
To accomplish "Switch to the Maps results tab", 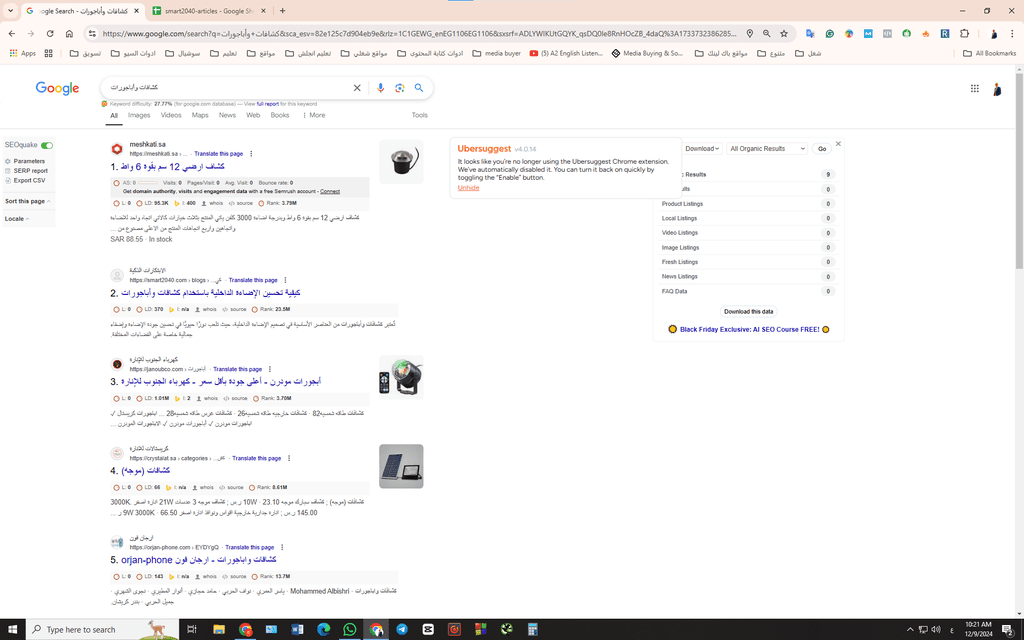I will coord(200,115).
